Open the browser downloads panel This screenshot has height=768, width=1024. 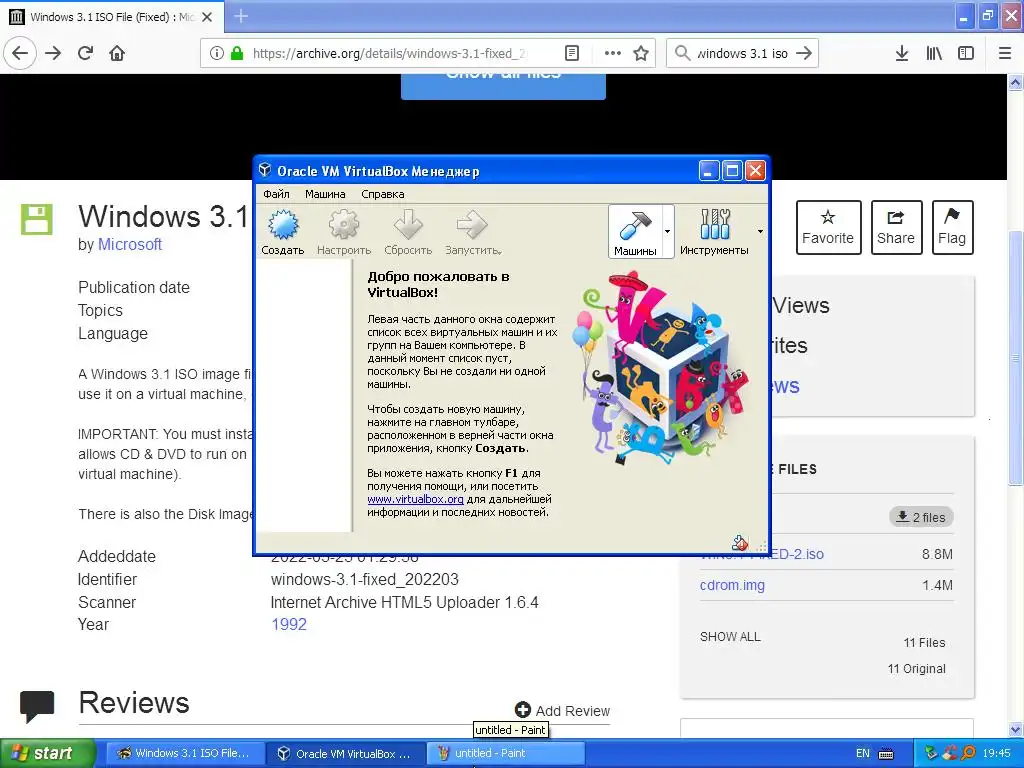point(902,53)
